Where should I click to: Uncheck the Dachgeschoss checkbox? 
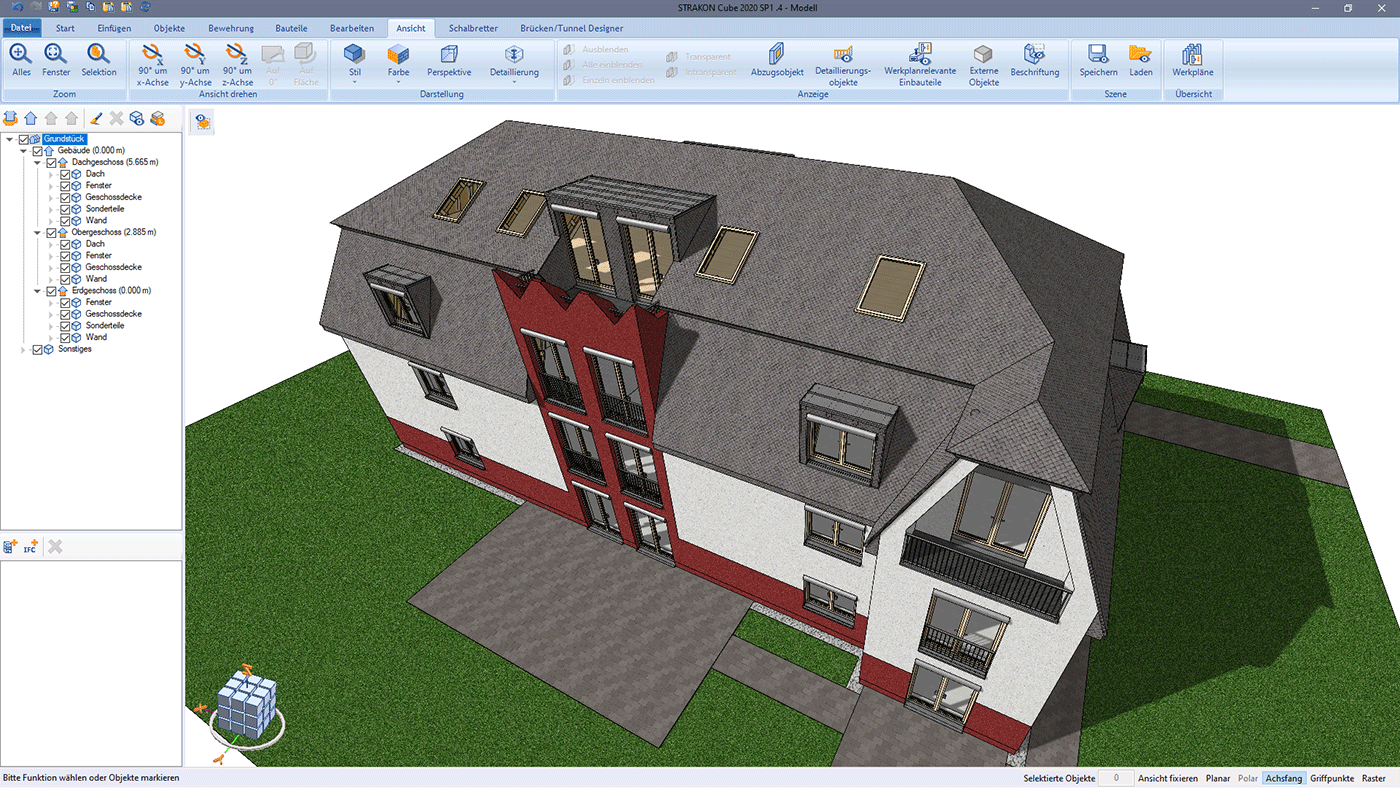52,162
